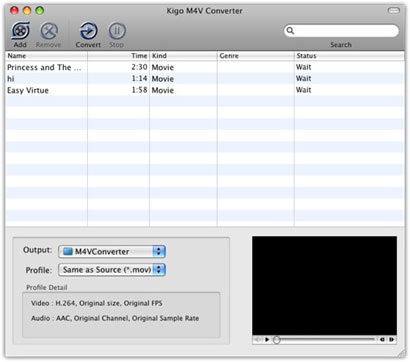
Task: Click the 1:58 time cell
Action: click(x=139, y=90)
